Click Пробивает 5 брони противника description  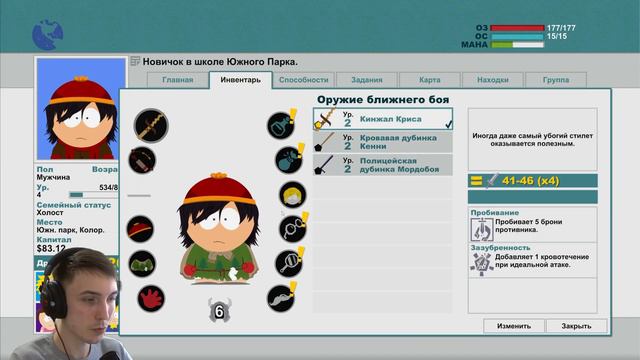point(529,226)
